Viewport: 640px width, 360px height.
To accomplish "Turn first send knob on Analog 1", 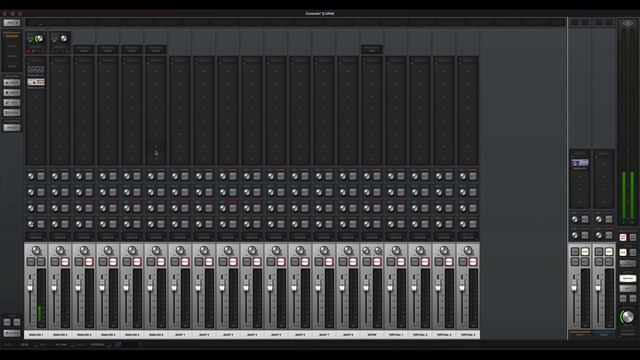I will (x=31, y=177).
